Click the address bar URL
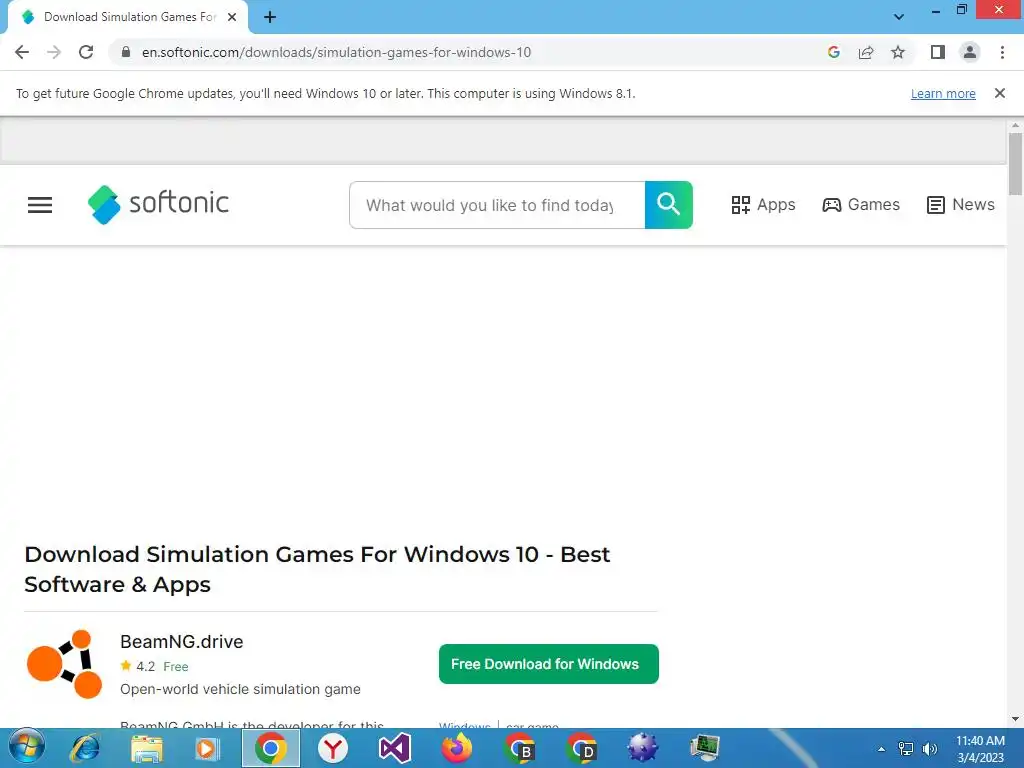The width and height of the screenshot is (1024, 768). point(337,52)
